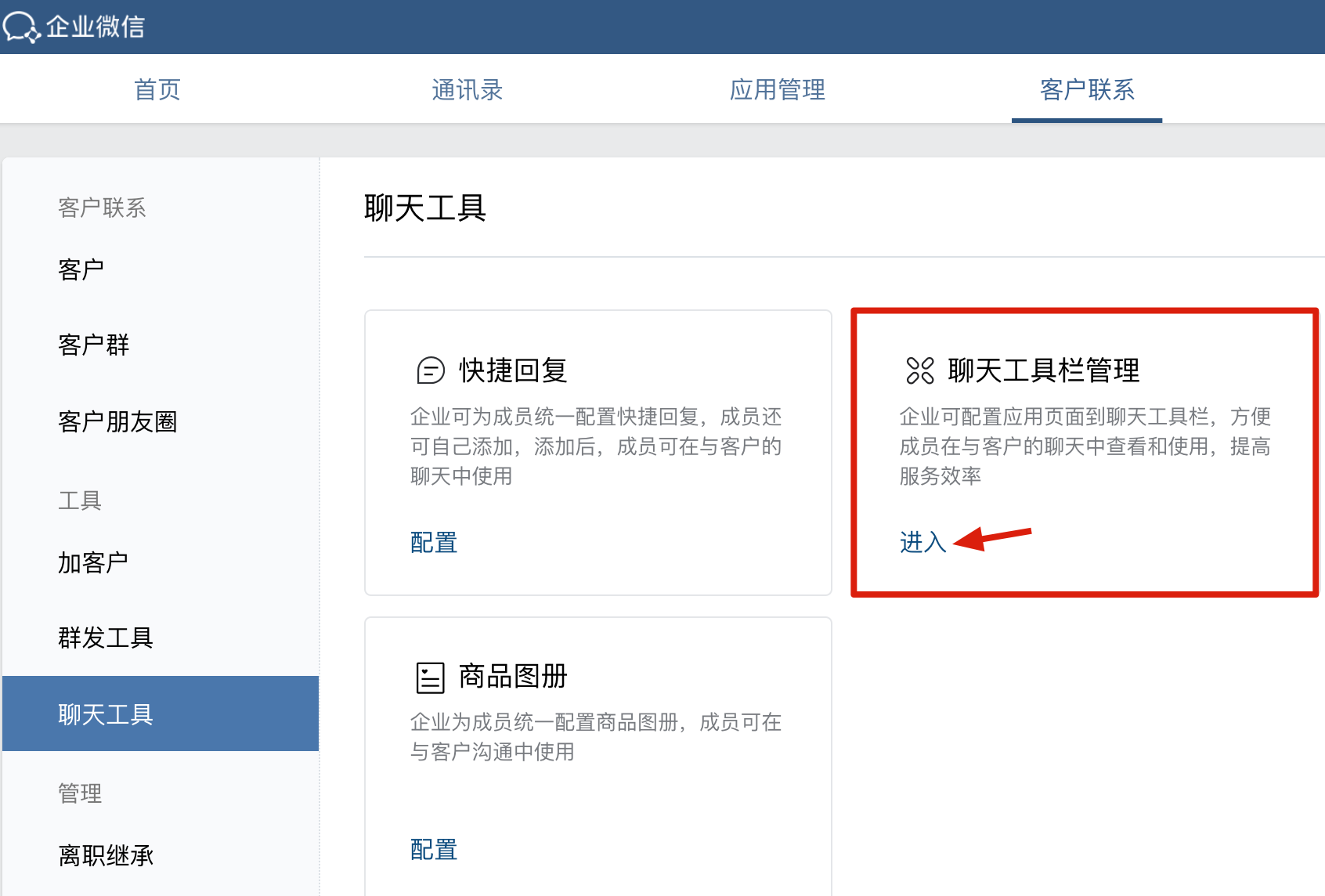Screen dimensions: 1325x896
Task: Click the 聊天工具栏管理 card title
Action: pyautogui.click(x=1043, y=370)
